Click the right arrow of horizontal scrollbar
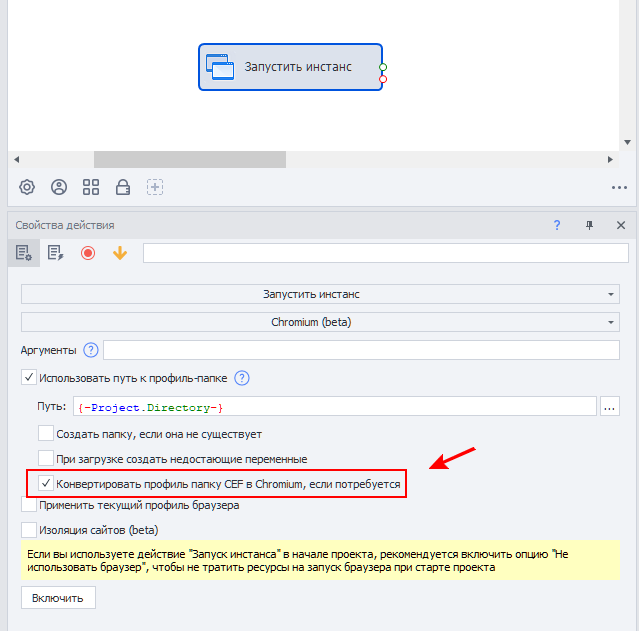 point(610,159)
